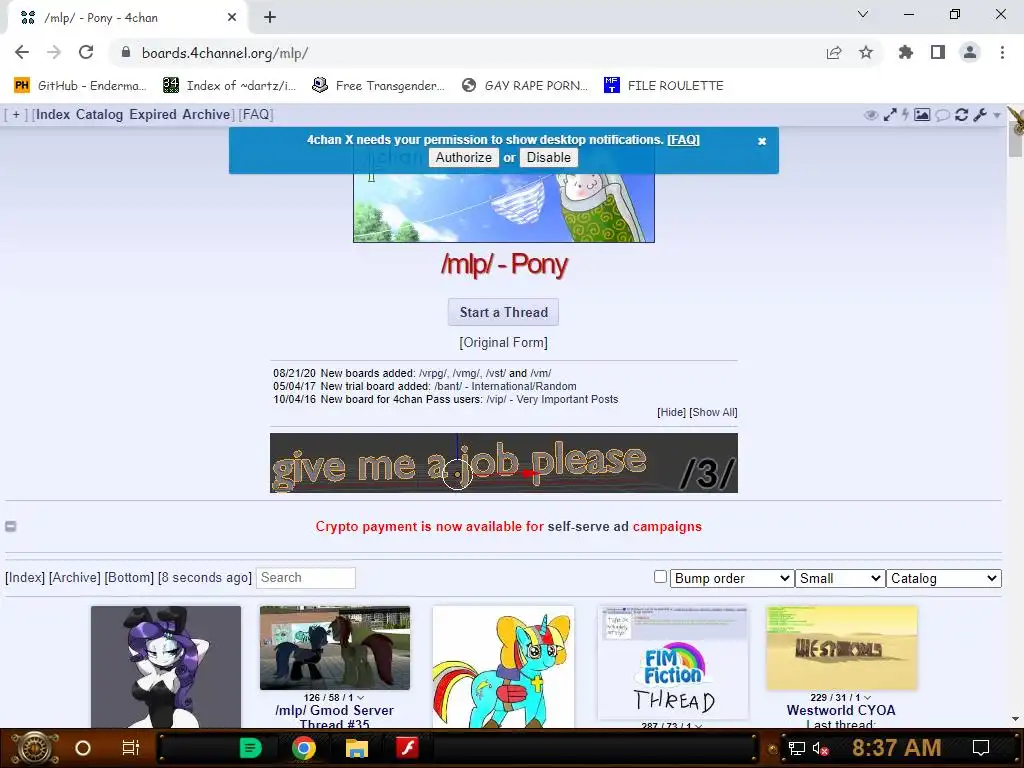Click [Archive] link above catalog
The image size is (1024, 768).
[74, 577]
